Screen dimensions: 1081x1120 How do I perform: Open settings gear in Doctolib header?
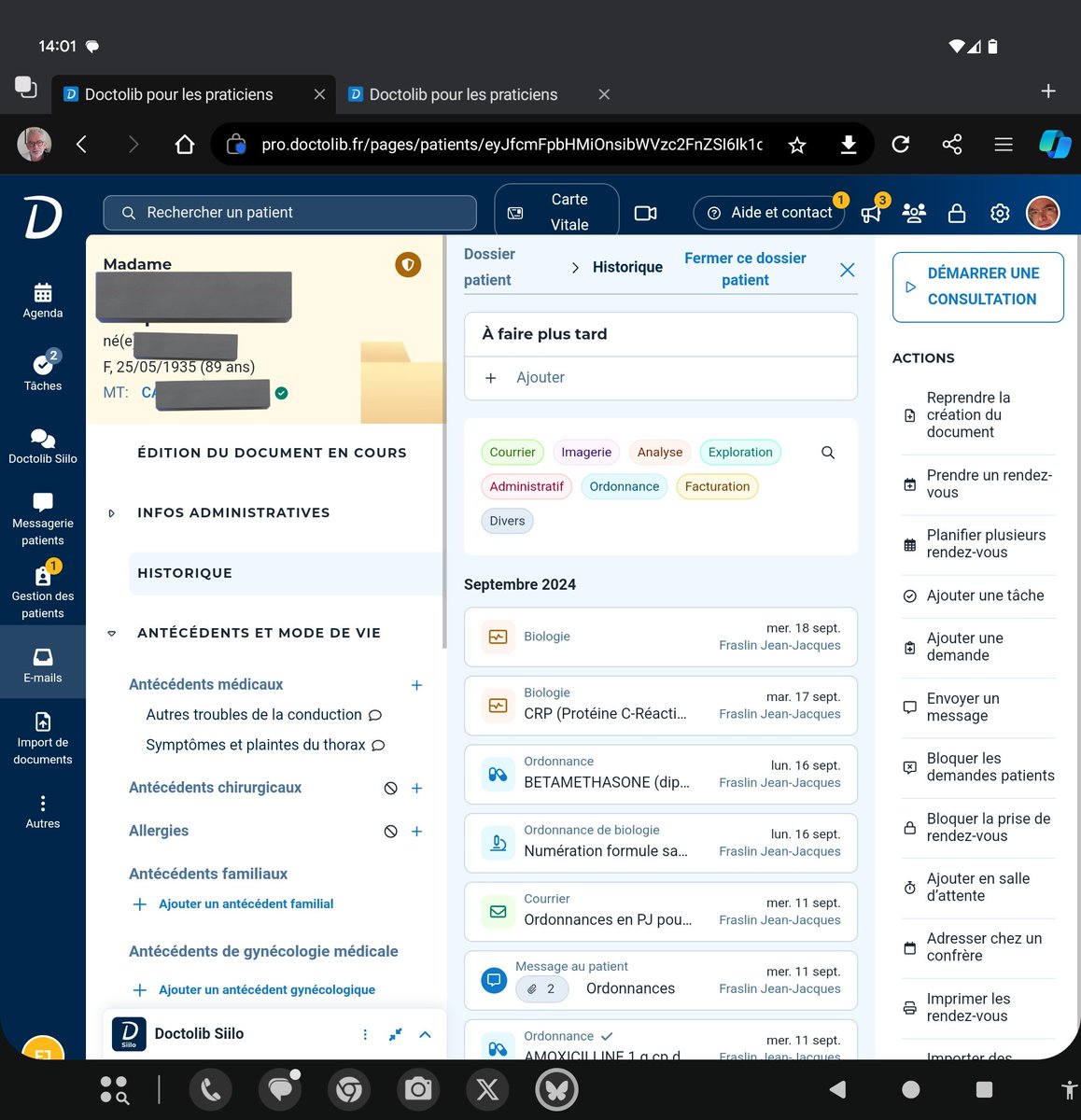coord(1000,214)
